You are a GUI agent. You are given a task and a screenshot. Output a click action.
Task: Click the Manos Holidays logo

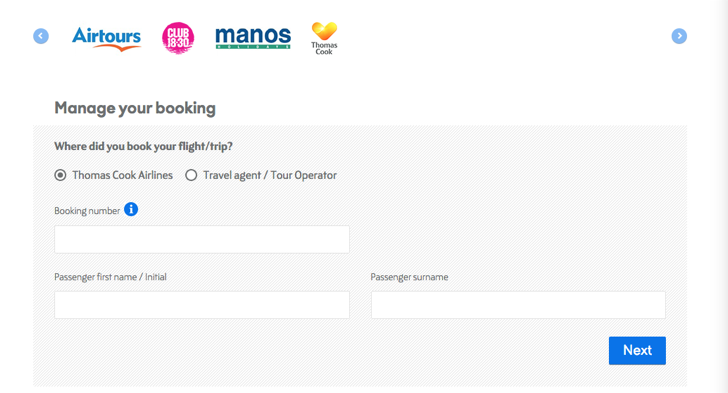[x=253, y=37]
